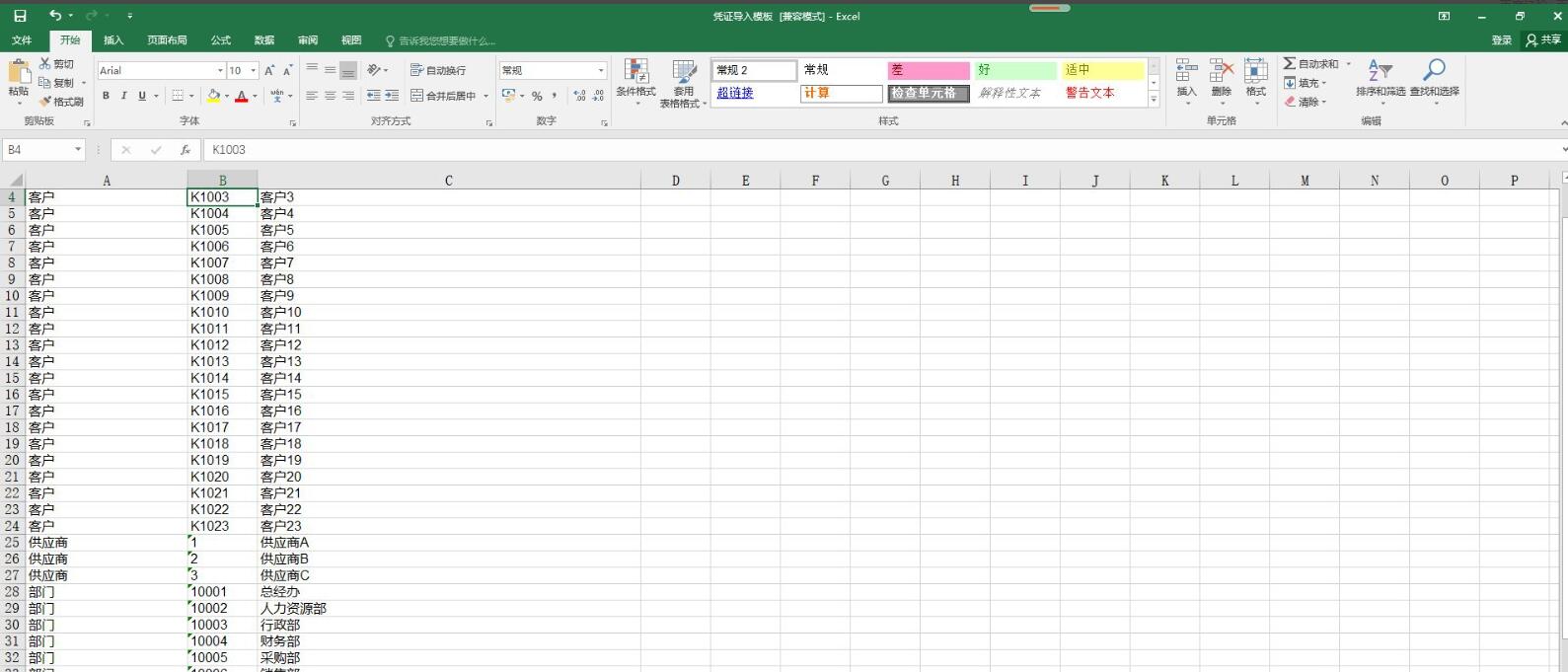Image resolution: width=1568 pixels, height=672 pixels.
Task: Toggle align text left
Action: (312, 96)
